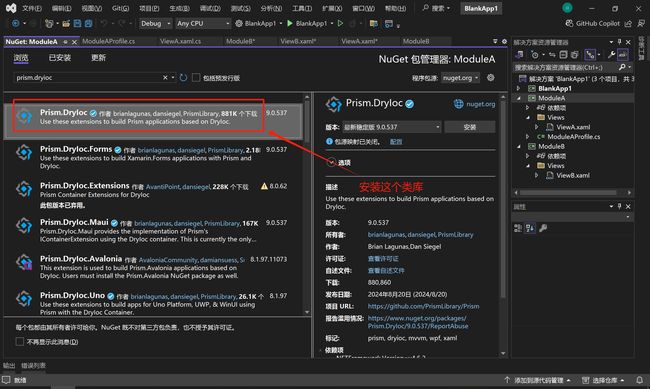Viewport: 650px width, 389px height.
Task: Open the GitHub PrismLibrary project URL
Action: coord(423,306)
